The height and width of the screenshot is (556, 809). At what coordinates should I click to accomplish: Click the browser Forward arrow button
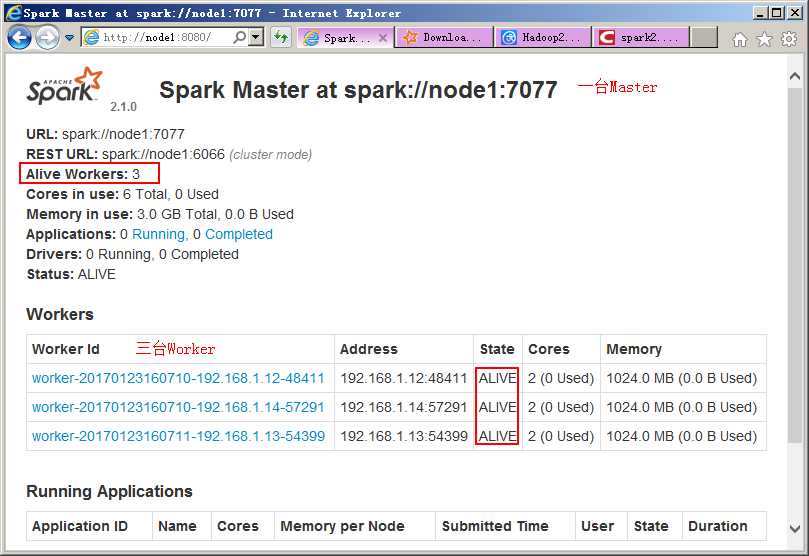(47, 38)
